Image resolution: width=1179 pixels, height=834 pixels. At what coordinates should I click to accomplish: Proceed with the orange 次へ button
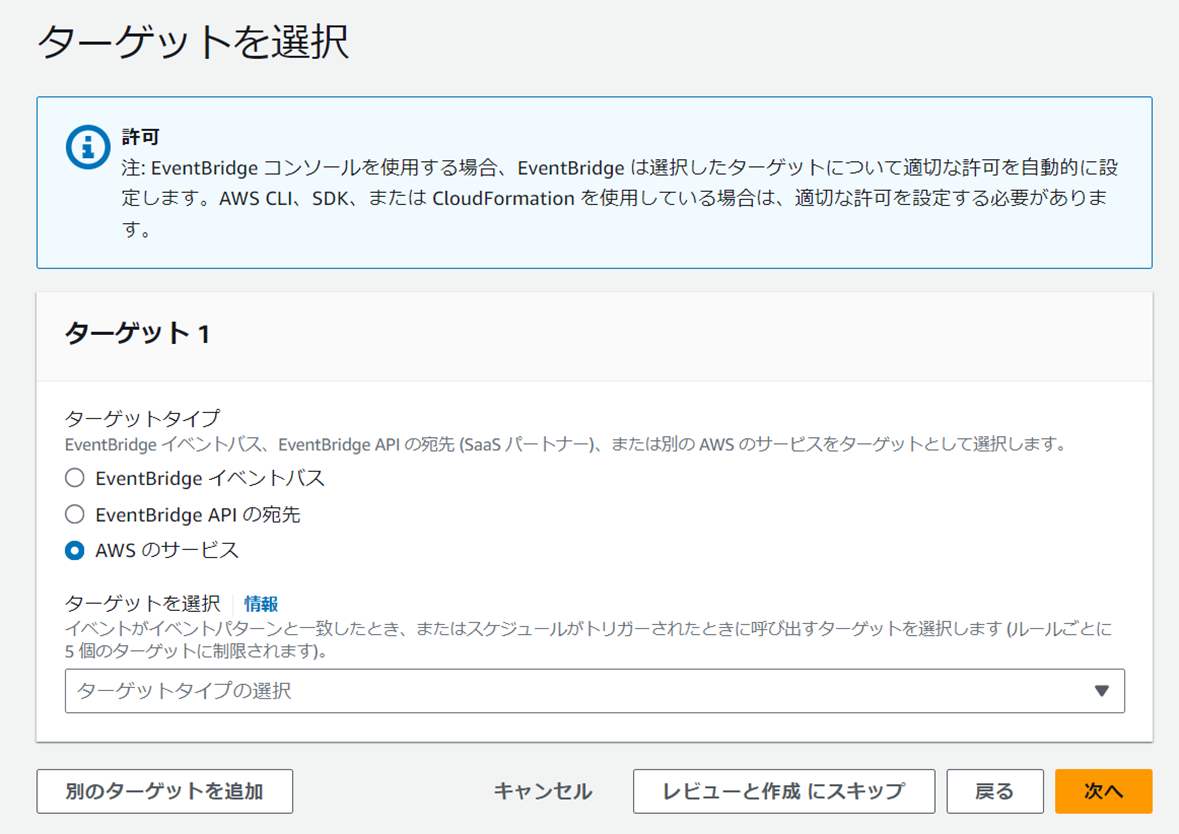click(1103, 791)
